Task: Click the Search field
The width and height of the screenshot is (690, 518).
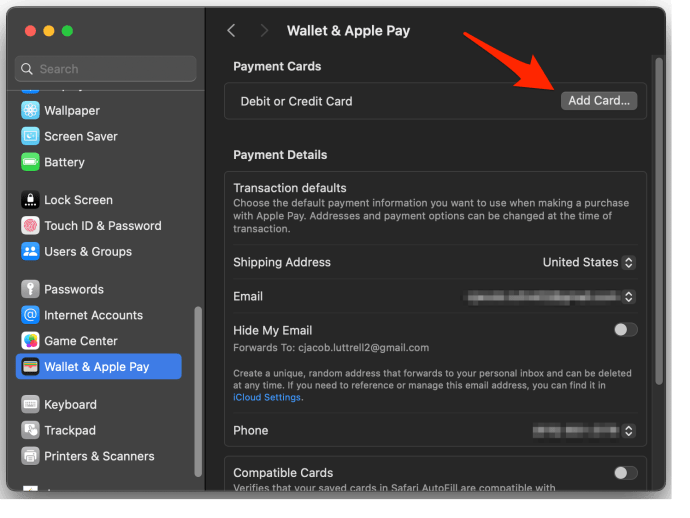Action: coord(106,69)
